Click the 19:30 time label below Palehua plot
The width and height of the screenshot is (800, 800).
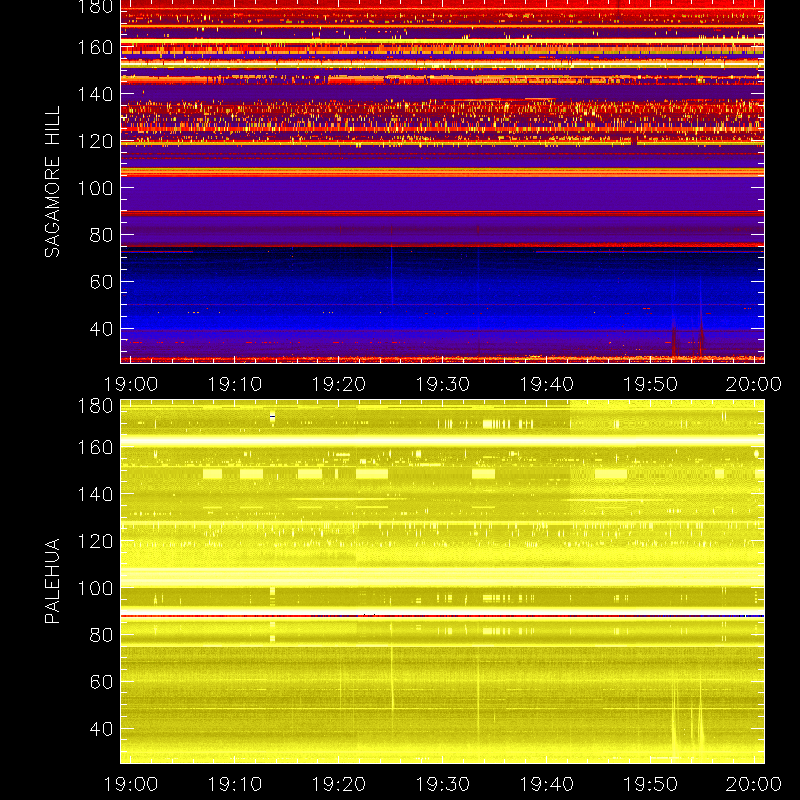coord(442,784)
